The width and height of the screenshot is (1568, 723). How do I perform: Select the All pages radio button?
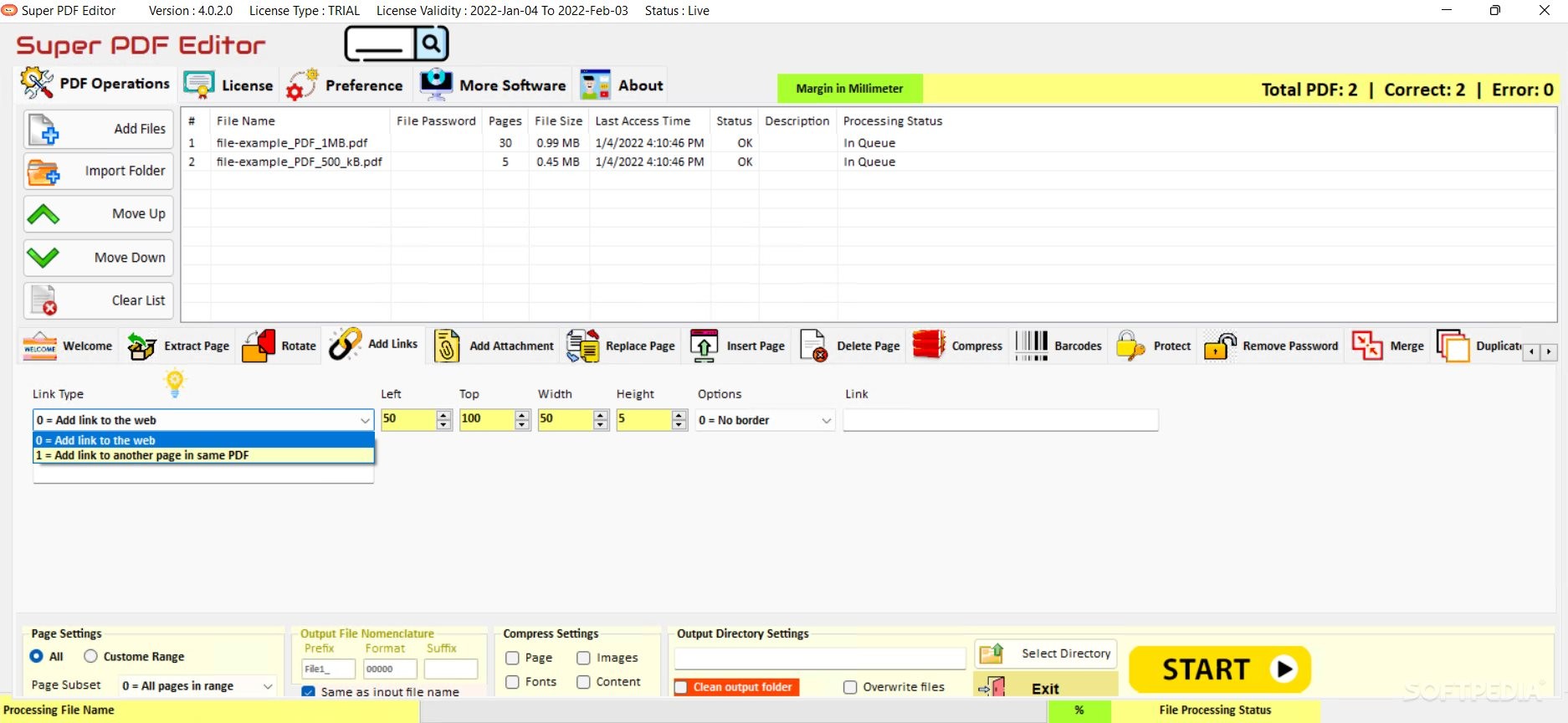pyautogui.click(x=37, y=656)
